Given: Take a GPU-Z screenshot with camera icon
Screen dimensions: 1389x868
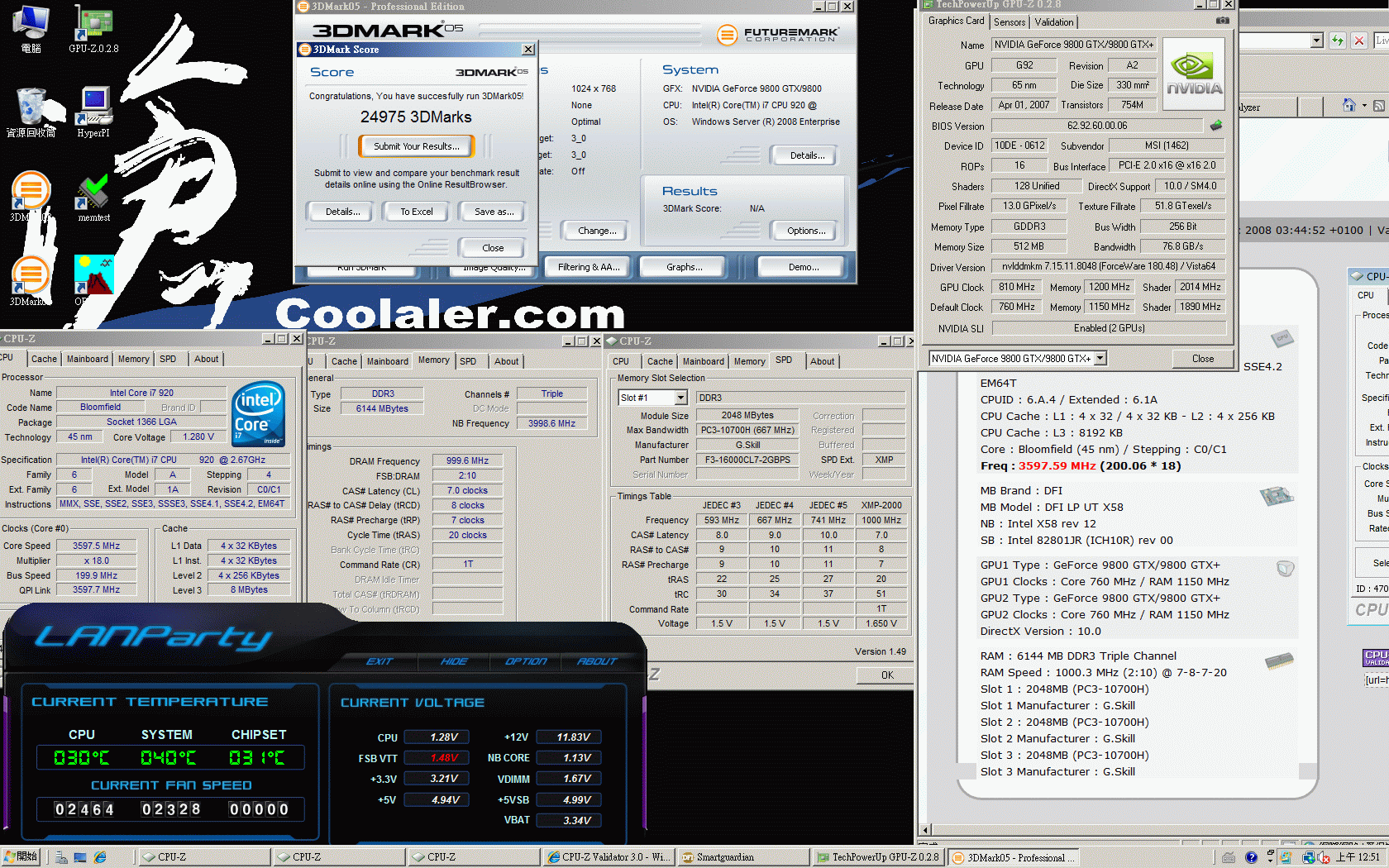Looking at the screenshot, I should pyautogui.click(x=1222, y=21).
